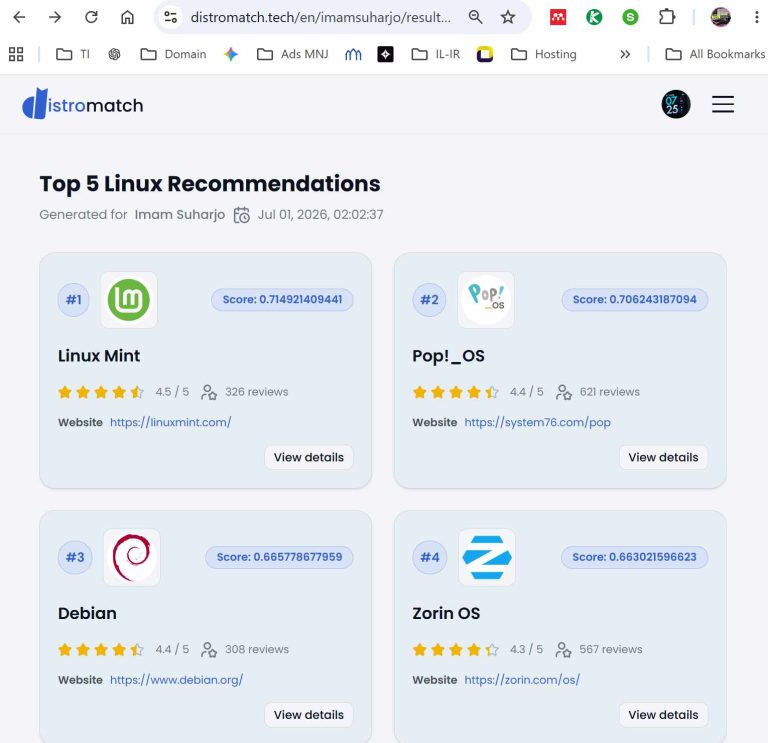
Task: Click the Linux Mint logo thumbnail
Action: [x=129, y=300]
